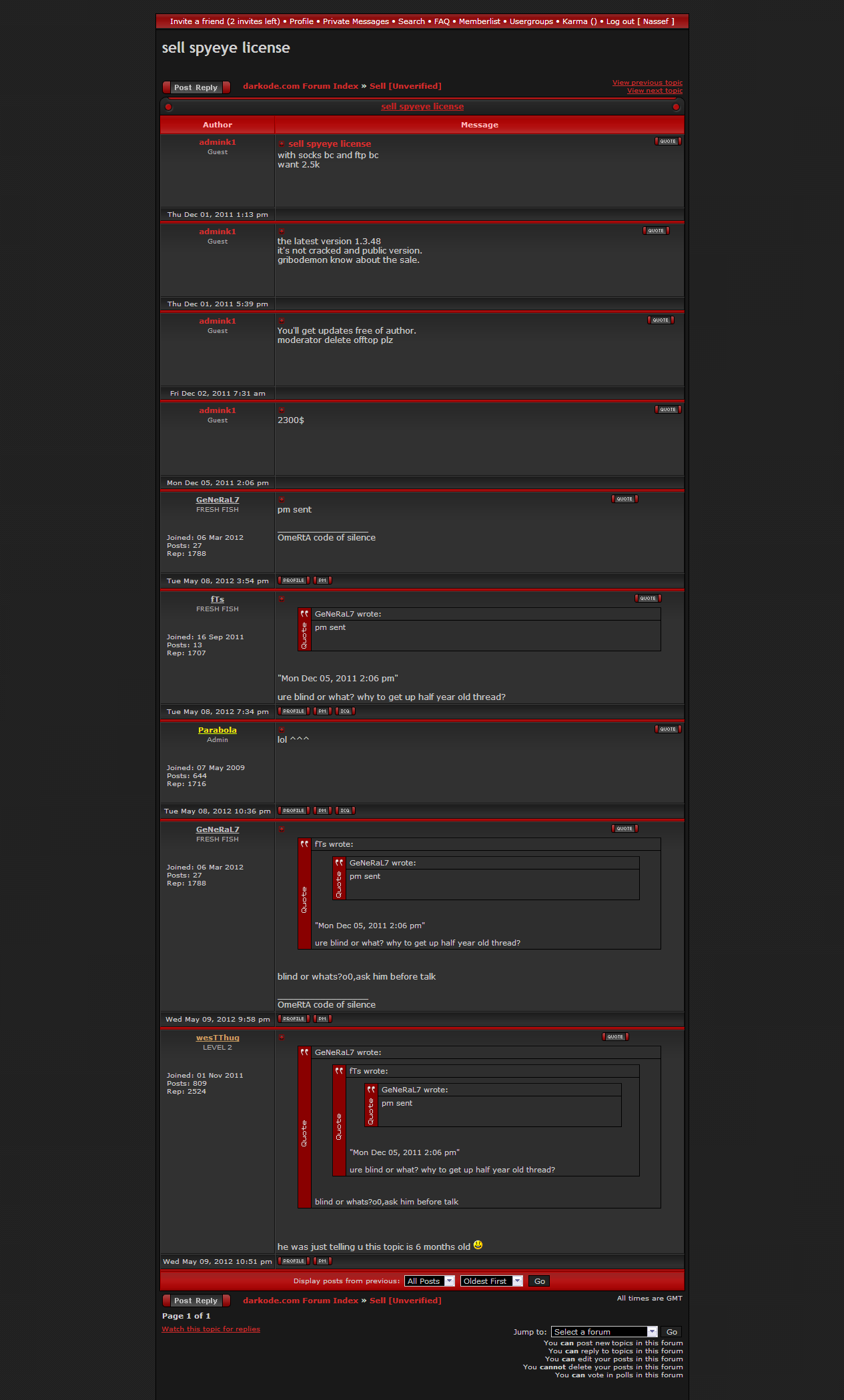Click the Search link in top navigation
844x1400 pixels.
(411, 21)
